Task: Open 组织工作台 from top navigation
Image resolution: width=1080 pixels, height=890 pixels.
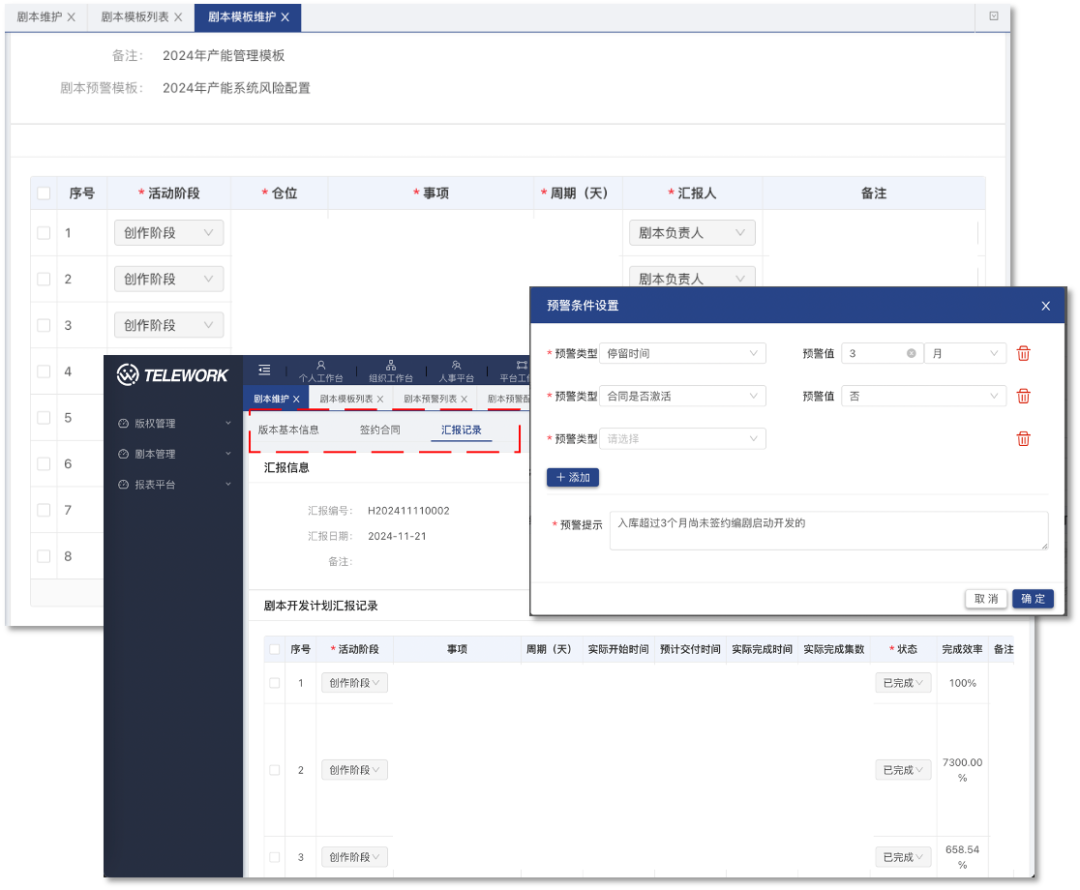Action: [391, 371]
